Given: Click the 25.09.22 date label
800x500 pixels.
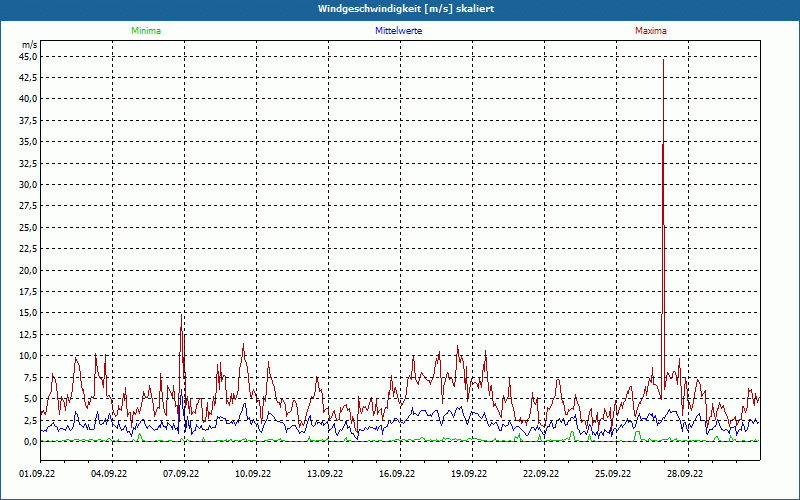Looking at the screenshot, I should click(613, 474).
